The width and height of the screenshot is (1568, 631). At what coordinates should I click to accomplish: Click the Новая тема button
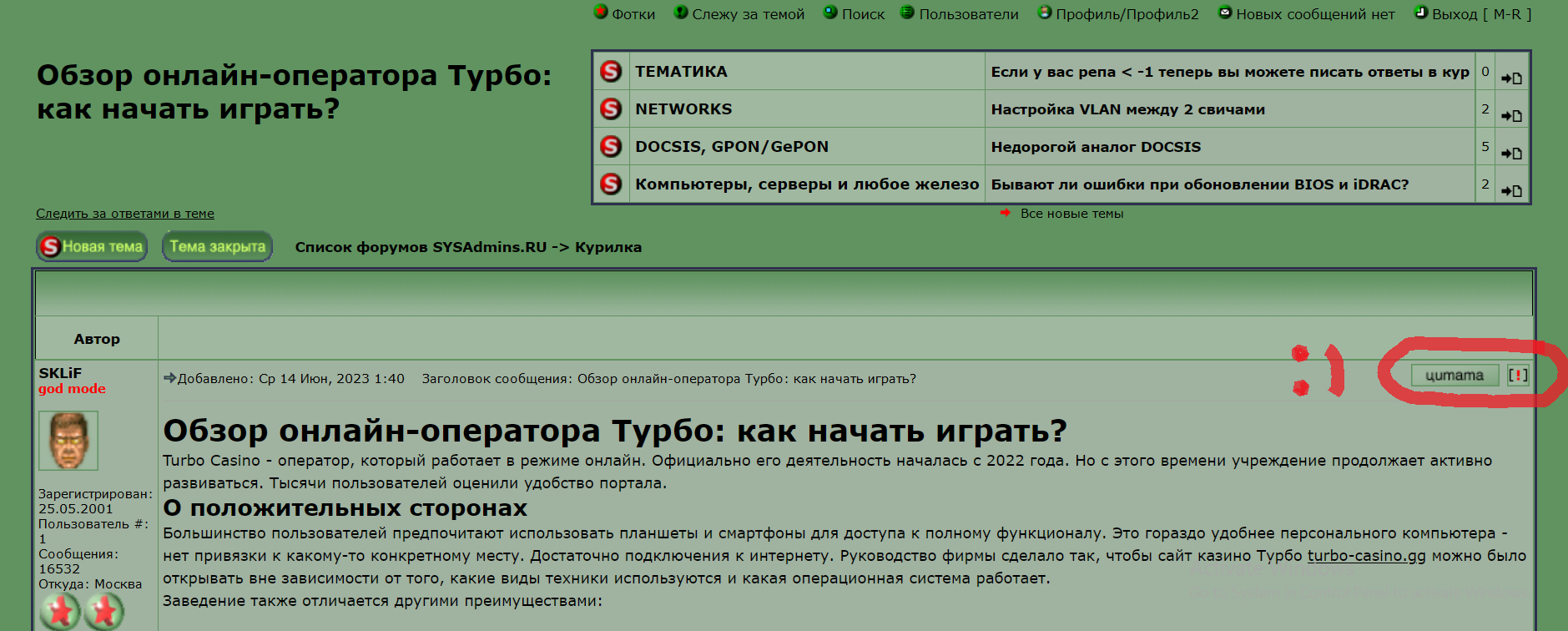pyautogui.click(x=92, y=246)
